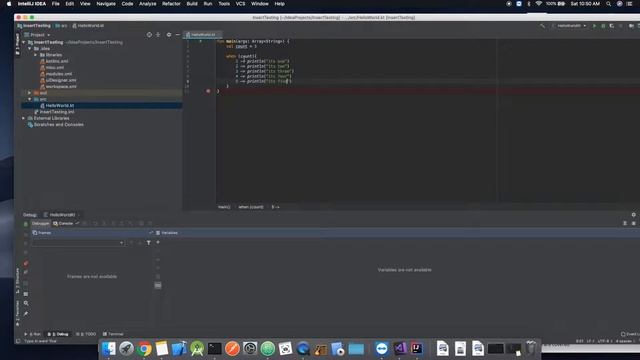The width and height of the screenshot is (640, 360).
Task: Click main() in the editor breadcrumb
Action: 224,207
